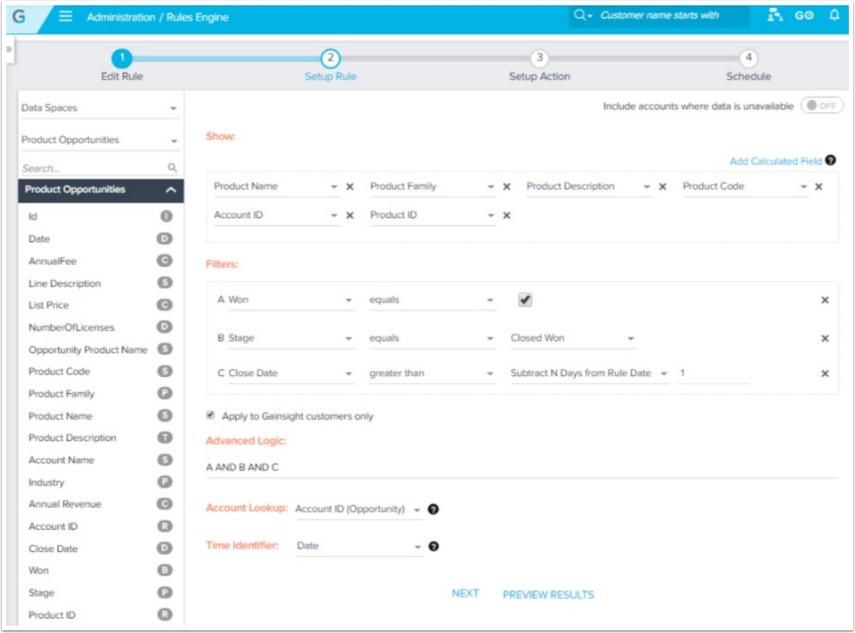
Task: Remove the Product ID show field
Action: pyautogui.click(x=507, y=215)
